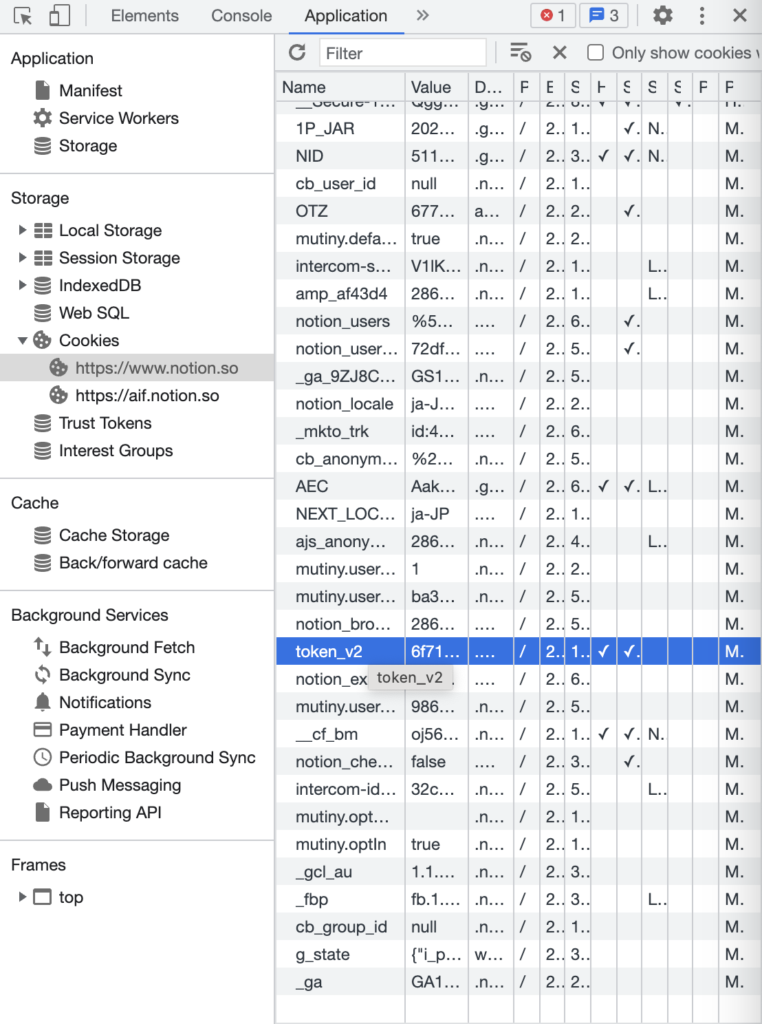Show more tabs via double chevron

[x=422, y=15]
